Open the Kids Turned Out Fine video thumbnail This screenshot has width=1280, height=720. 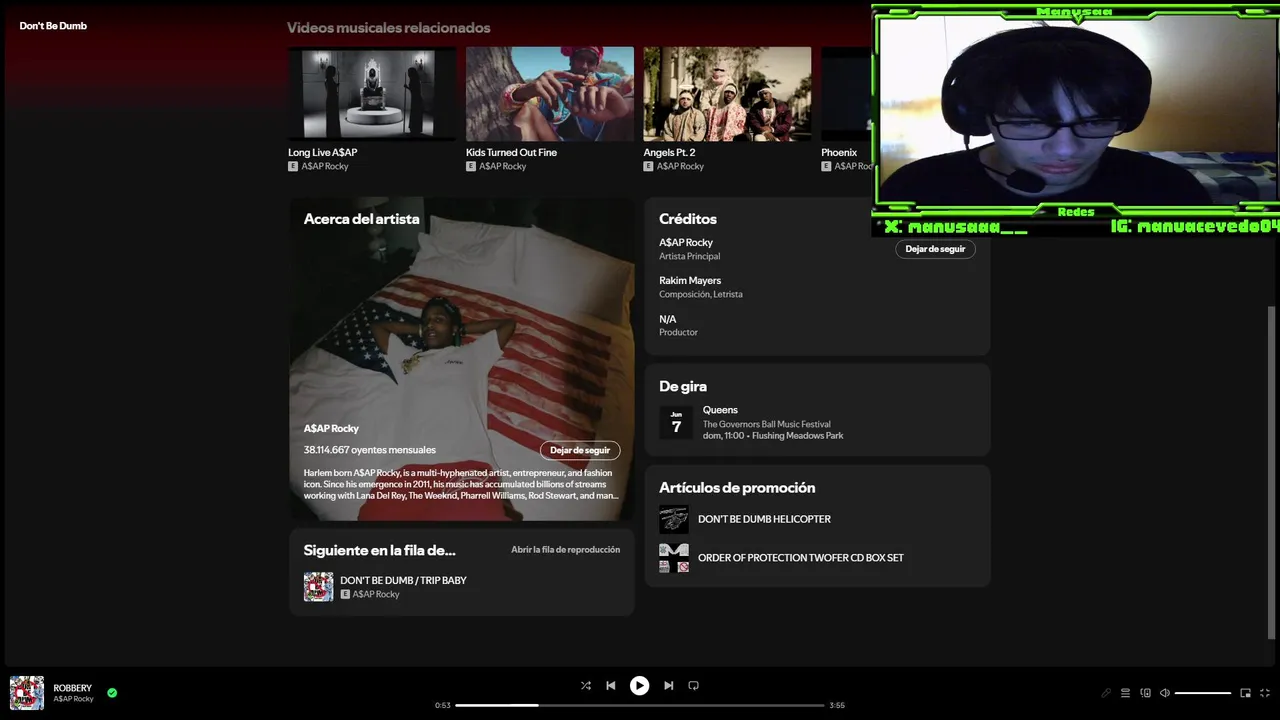(x=550, y=93)
